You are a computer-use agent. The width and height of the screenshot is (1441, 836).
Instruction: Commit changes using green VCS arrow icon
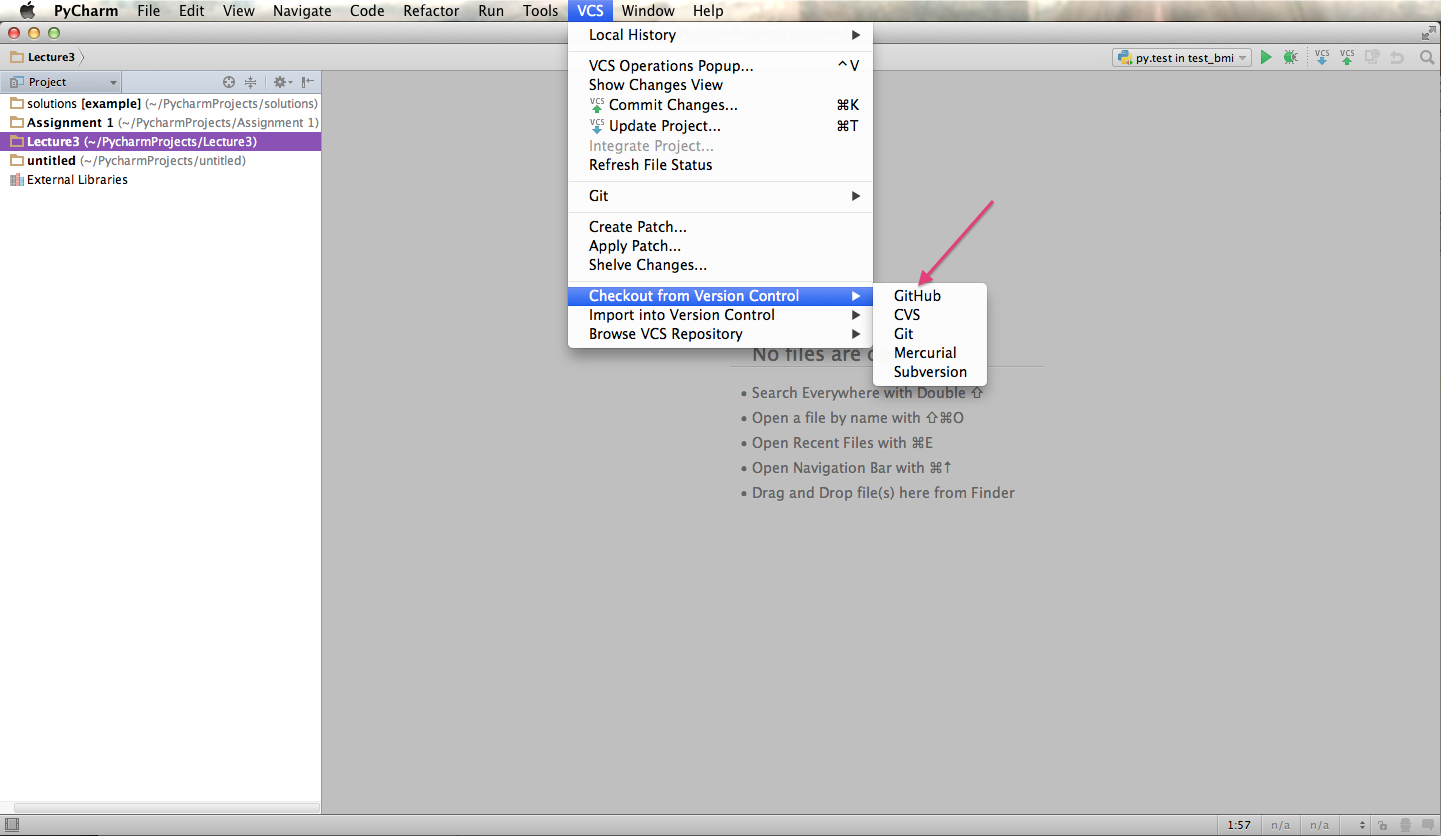[1347, 58]
